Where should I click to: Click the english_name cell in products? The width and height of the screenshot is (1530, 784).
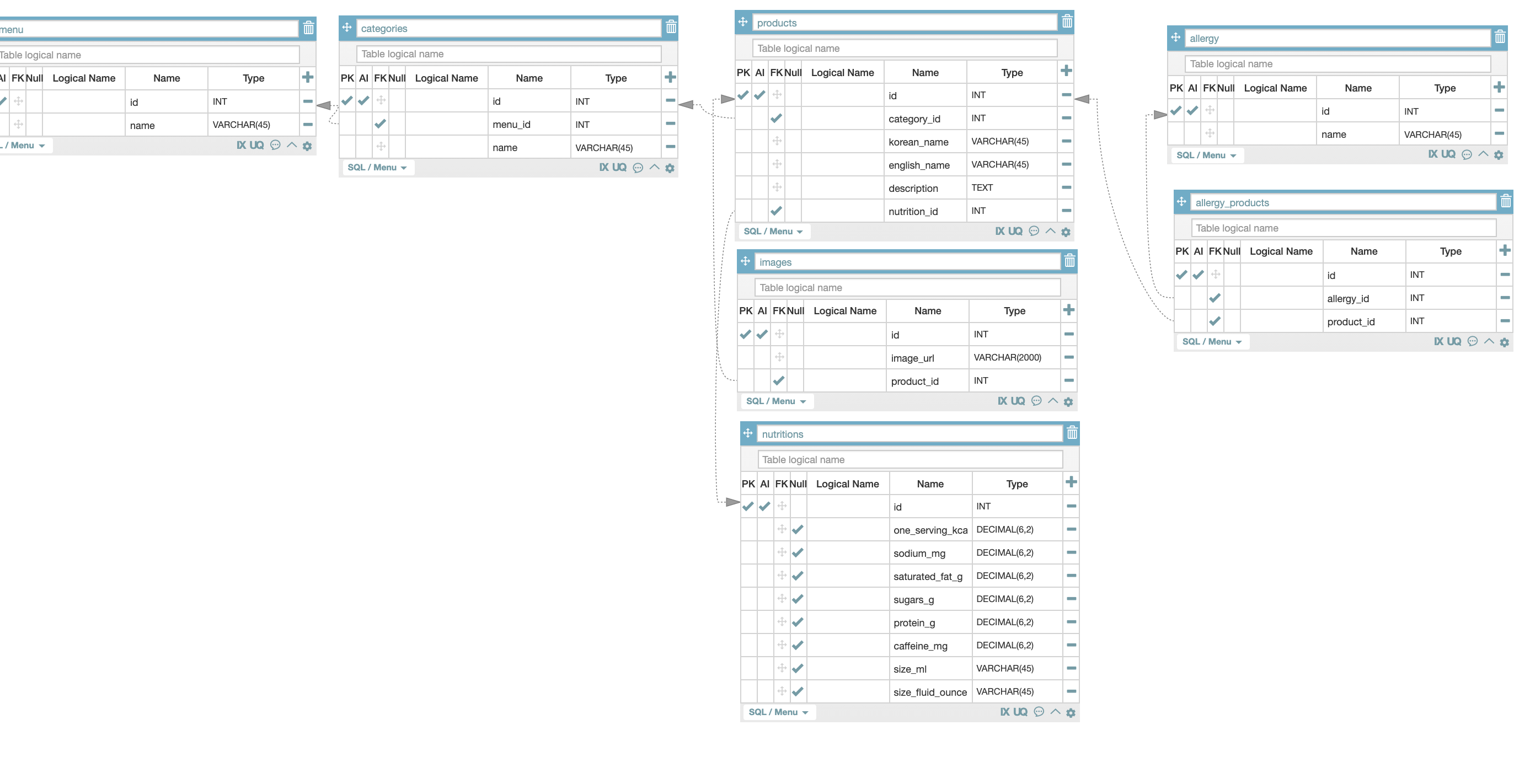(x=926, y=165)
